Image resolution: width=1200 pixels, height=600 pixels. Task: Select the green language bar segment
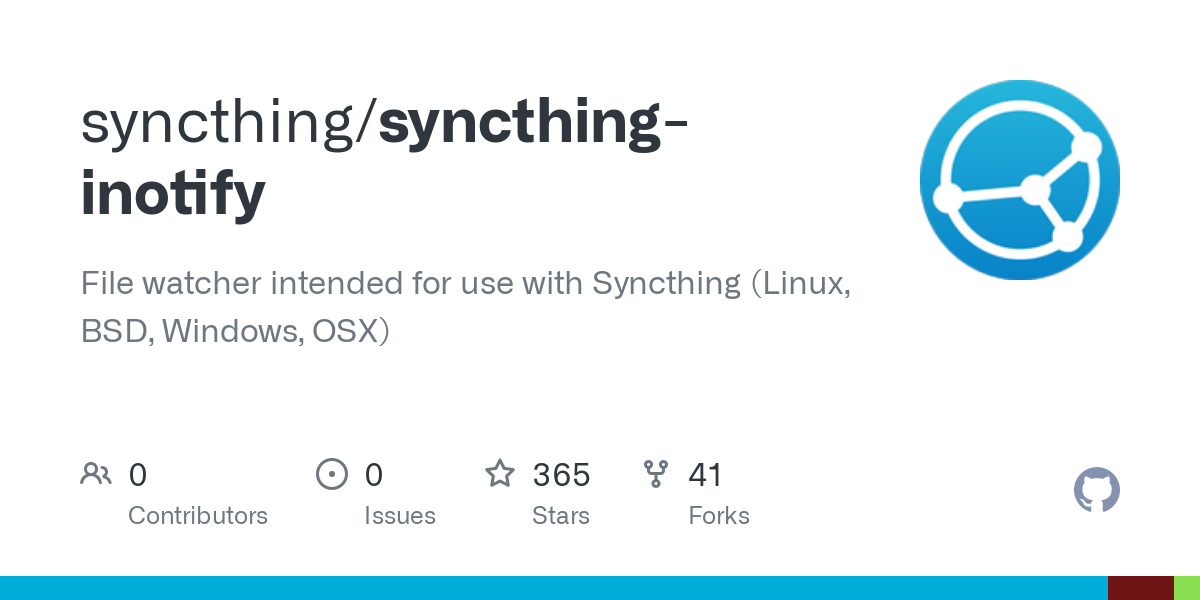pyautogui.click(x=1186, y=588)
